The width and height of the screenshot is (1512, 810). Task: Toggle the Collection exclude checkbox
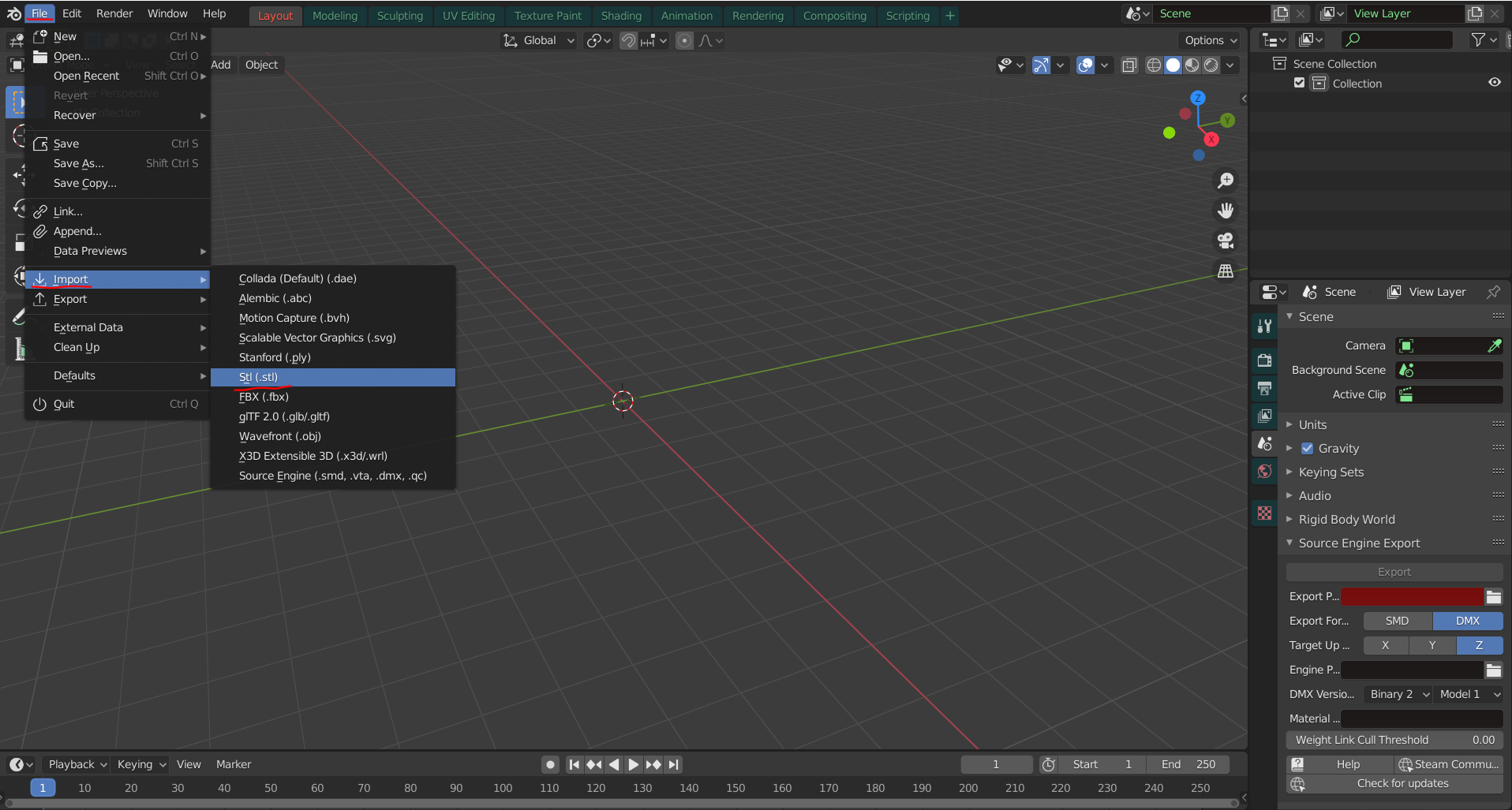[1300, 83]
